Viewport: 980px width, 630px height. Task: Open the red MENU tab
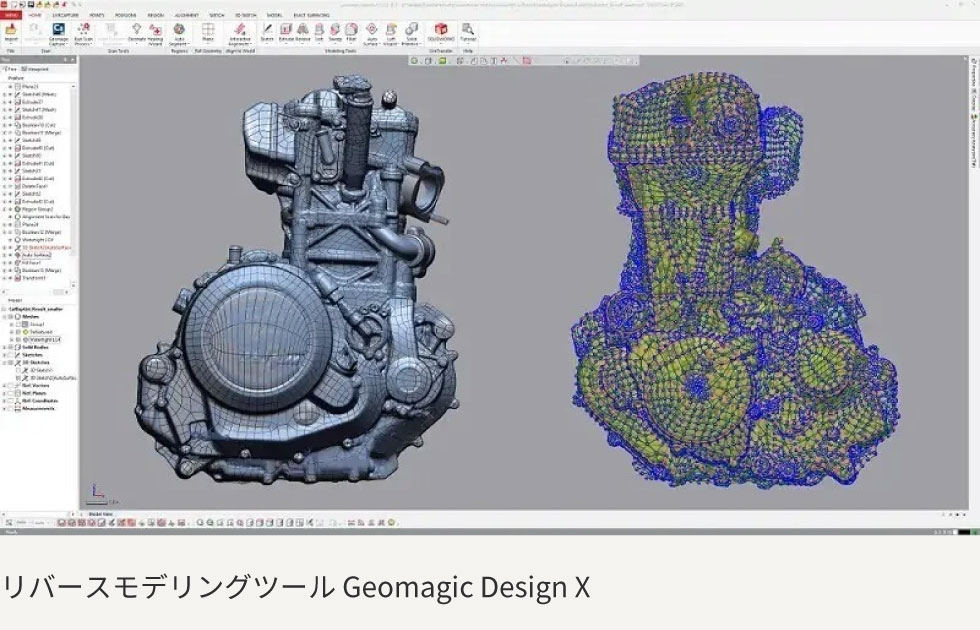(x=11, y=15)
